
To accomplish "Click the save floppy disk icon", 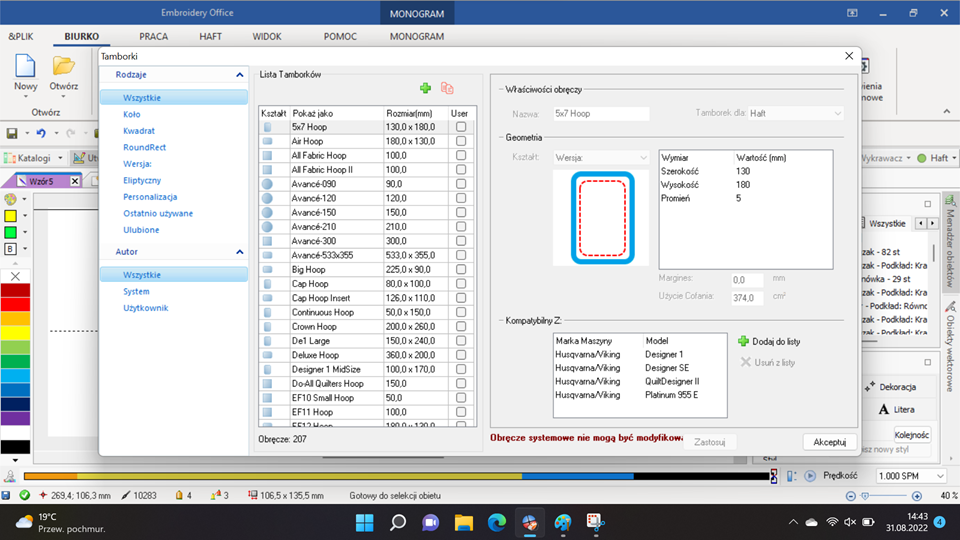I will [x=11, y=133].
